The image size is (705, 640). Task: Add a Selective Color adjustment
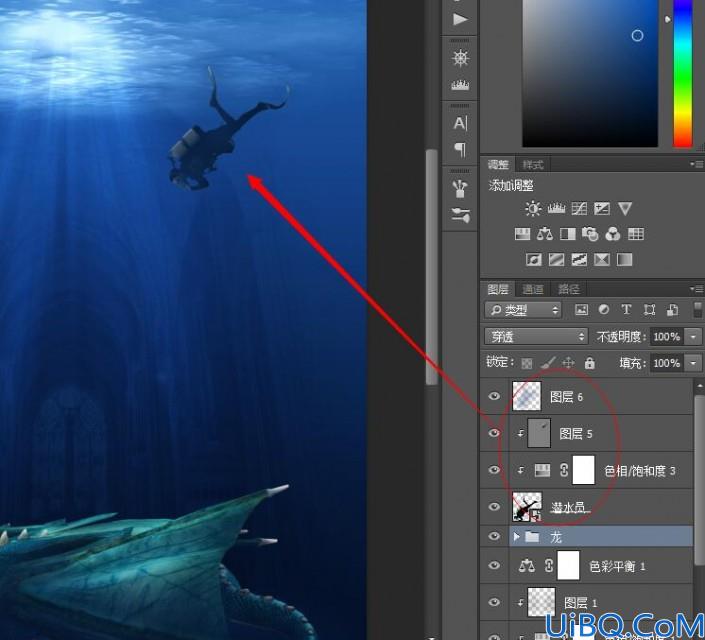click(602, 260)
